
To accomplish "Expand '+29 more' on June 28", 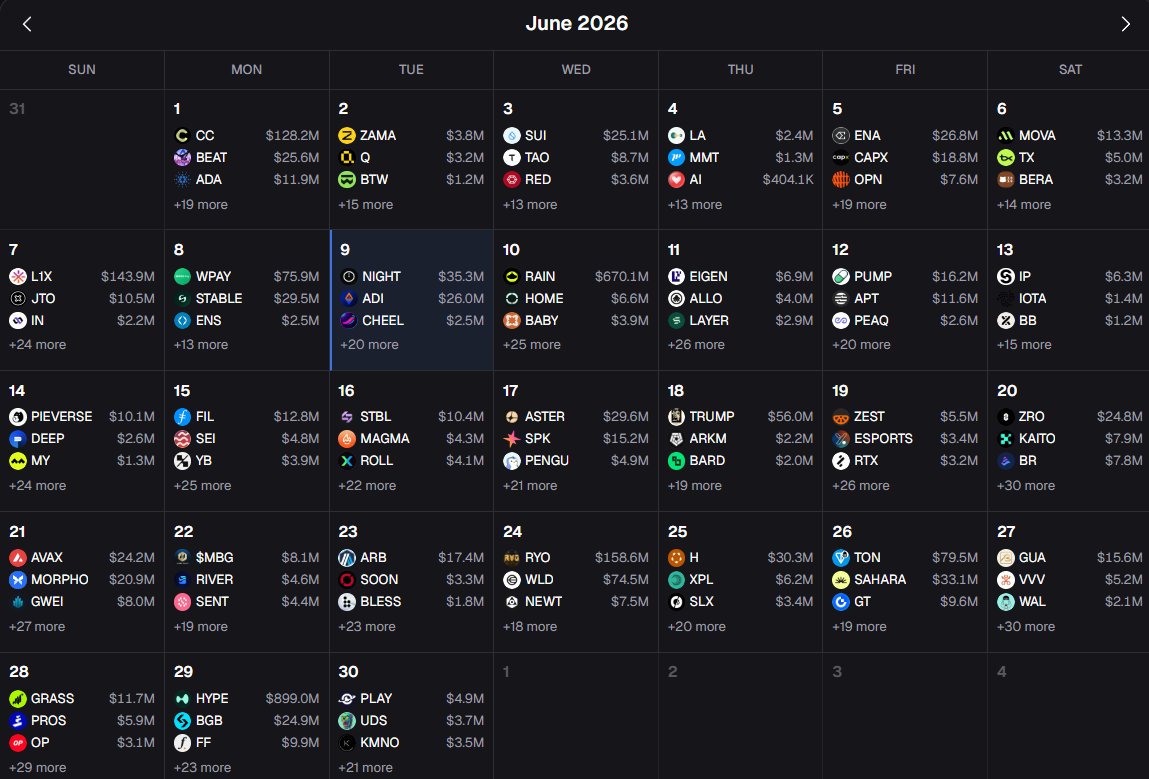I will pyautogui.click(x=37, y=767).
